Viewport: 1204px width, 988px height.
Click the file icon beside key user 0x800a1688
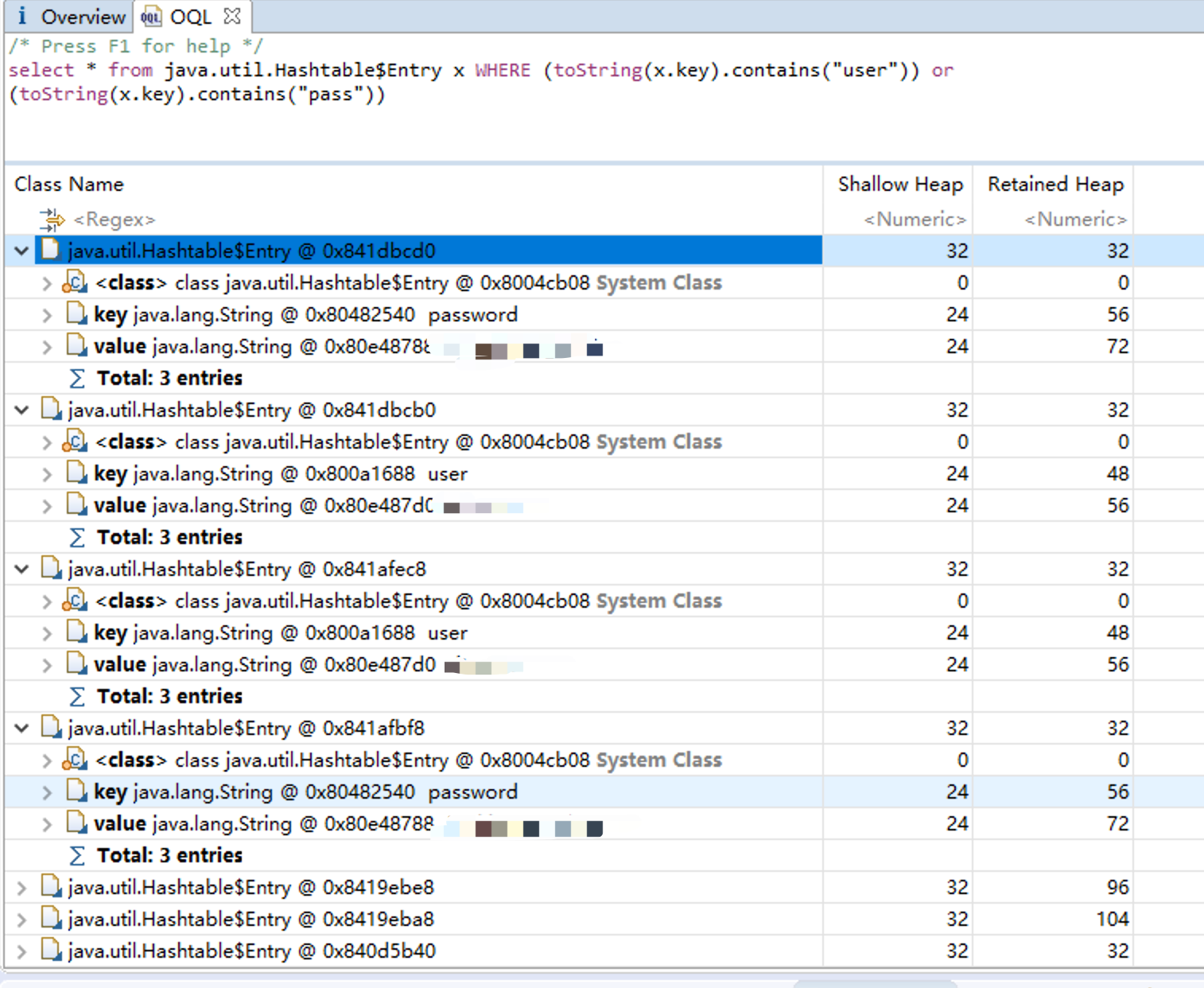[x=76, y=473]
